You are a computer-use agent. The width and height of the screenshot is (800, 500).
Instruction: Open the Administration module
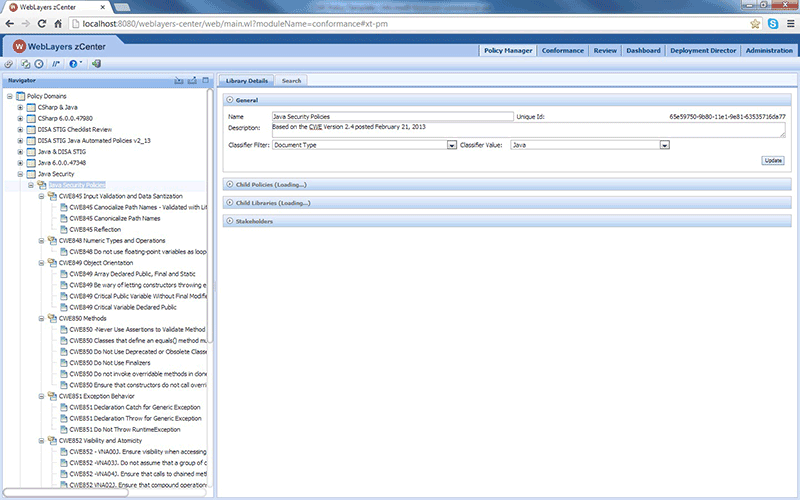pyautogui.click(x=769, y=51)
